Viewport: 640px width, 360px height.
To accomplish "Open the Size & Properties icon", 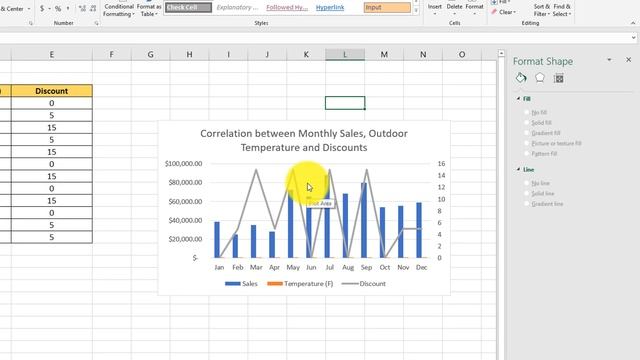I will click(559, 78).
